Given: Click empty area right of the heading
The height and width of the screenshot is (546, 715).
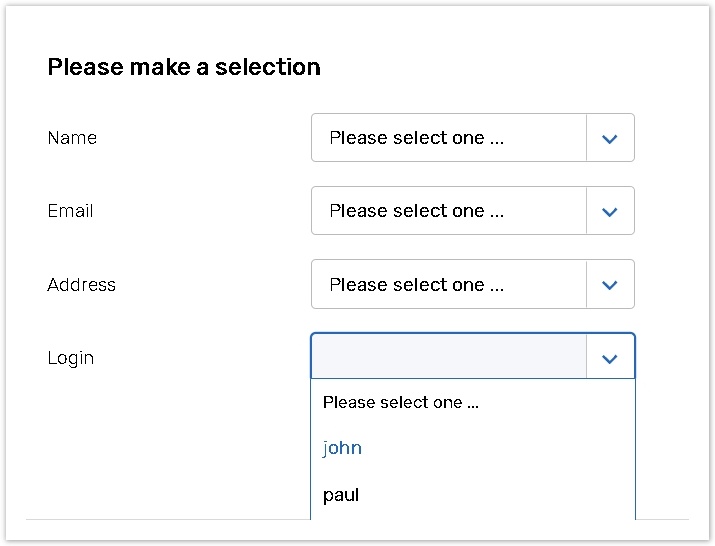Looking at the screenshot, I should (500, 67).
